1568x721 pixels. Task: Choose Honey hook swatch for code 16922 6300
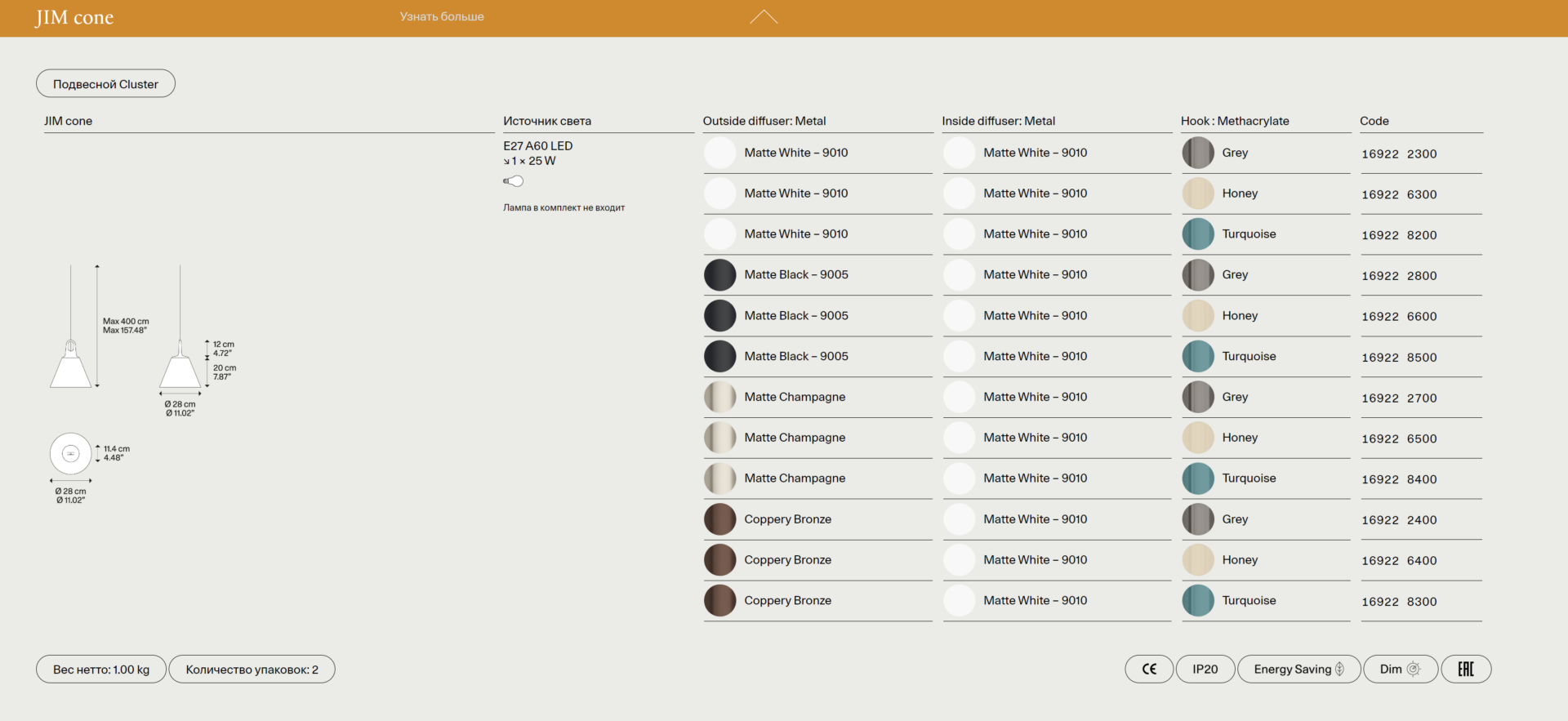click(1198, 194)
